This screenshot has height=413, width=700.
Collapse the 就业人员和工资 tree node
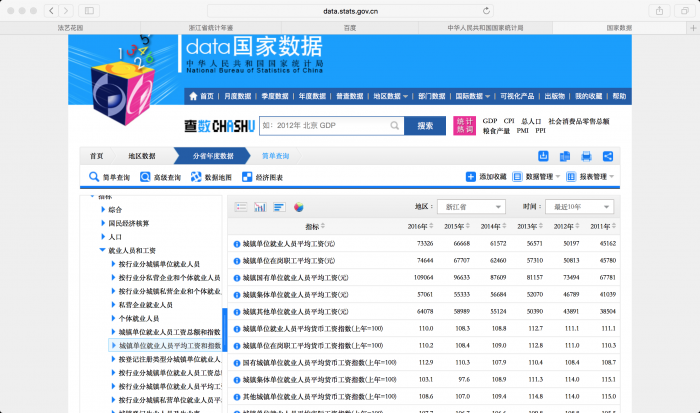[102, 250]
